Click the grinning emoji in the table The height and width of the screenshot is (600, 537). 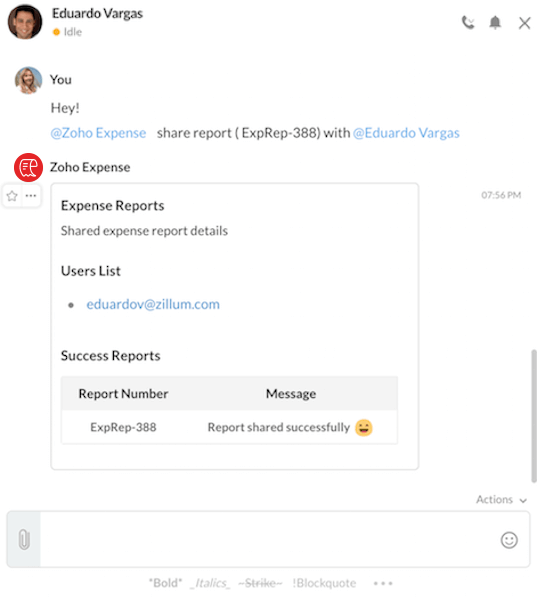pos(364,427)
